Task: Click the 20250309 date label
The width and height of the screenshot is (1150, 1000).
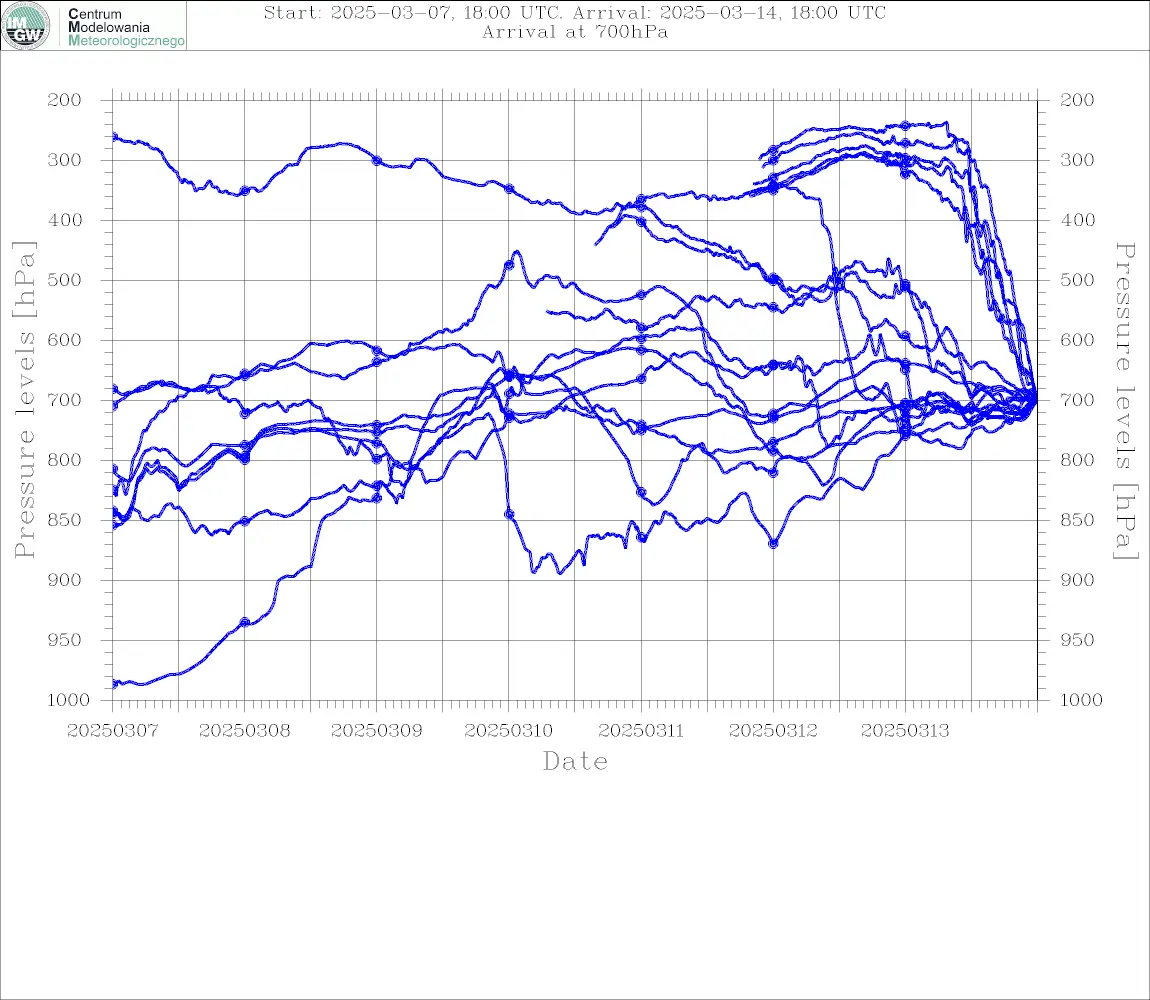Action: [376, 731]
